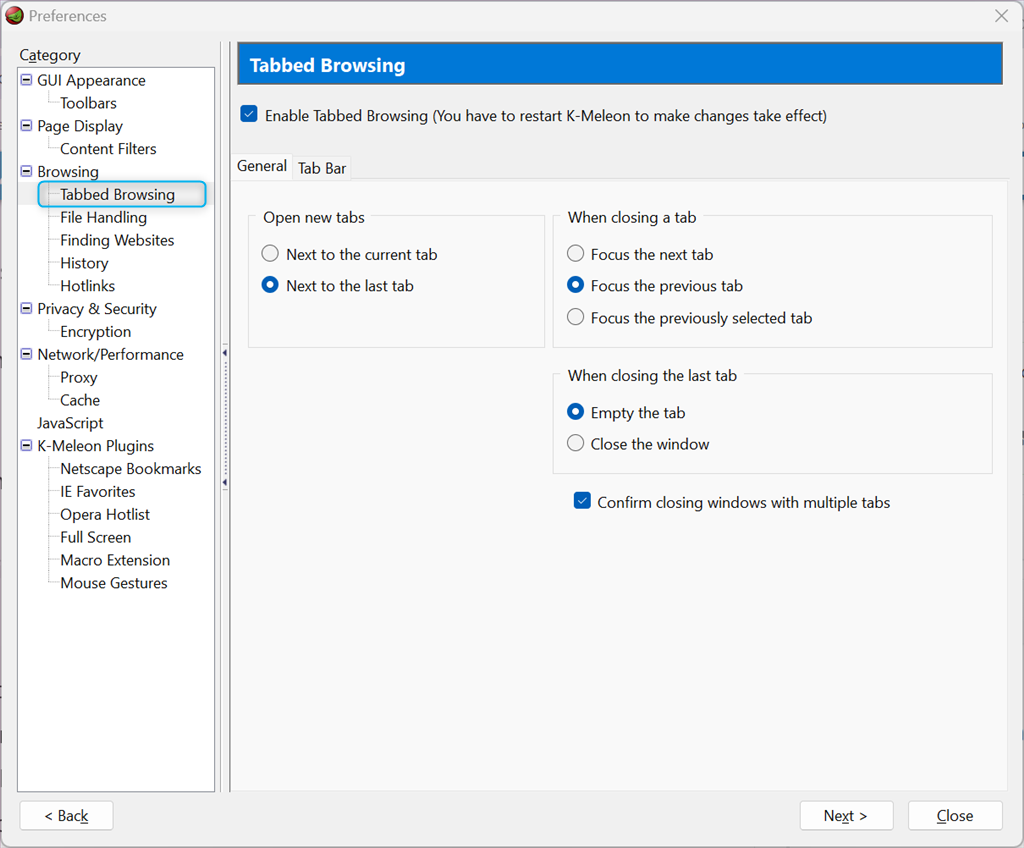
Task: Go to the previous page with Back
Action: [x=66, y=815]
